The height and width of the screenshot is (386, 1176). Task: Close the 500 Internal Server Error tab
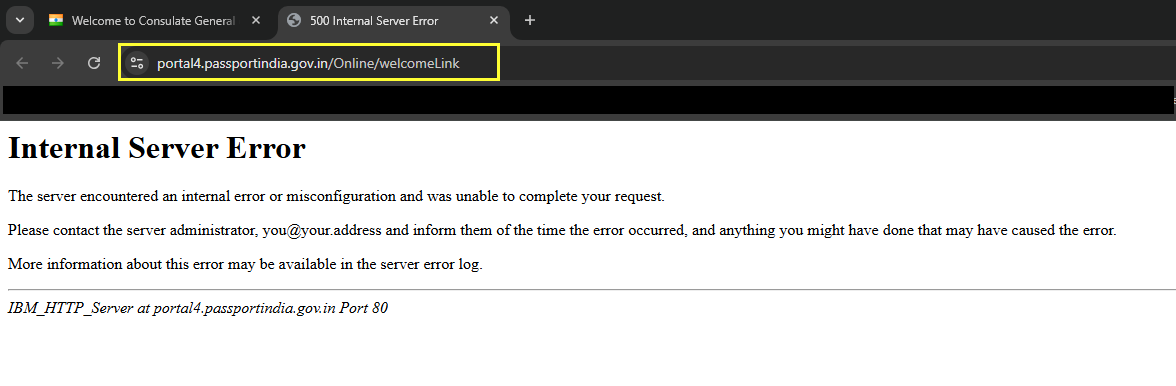click(x=494, y=21)
